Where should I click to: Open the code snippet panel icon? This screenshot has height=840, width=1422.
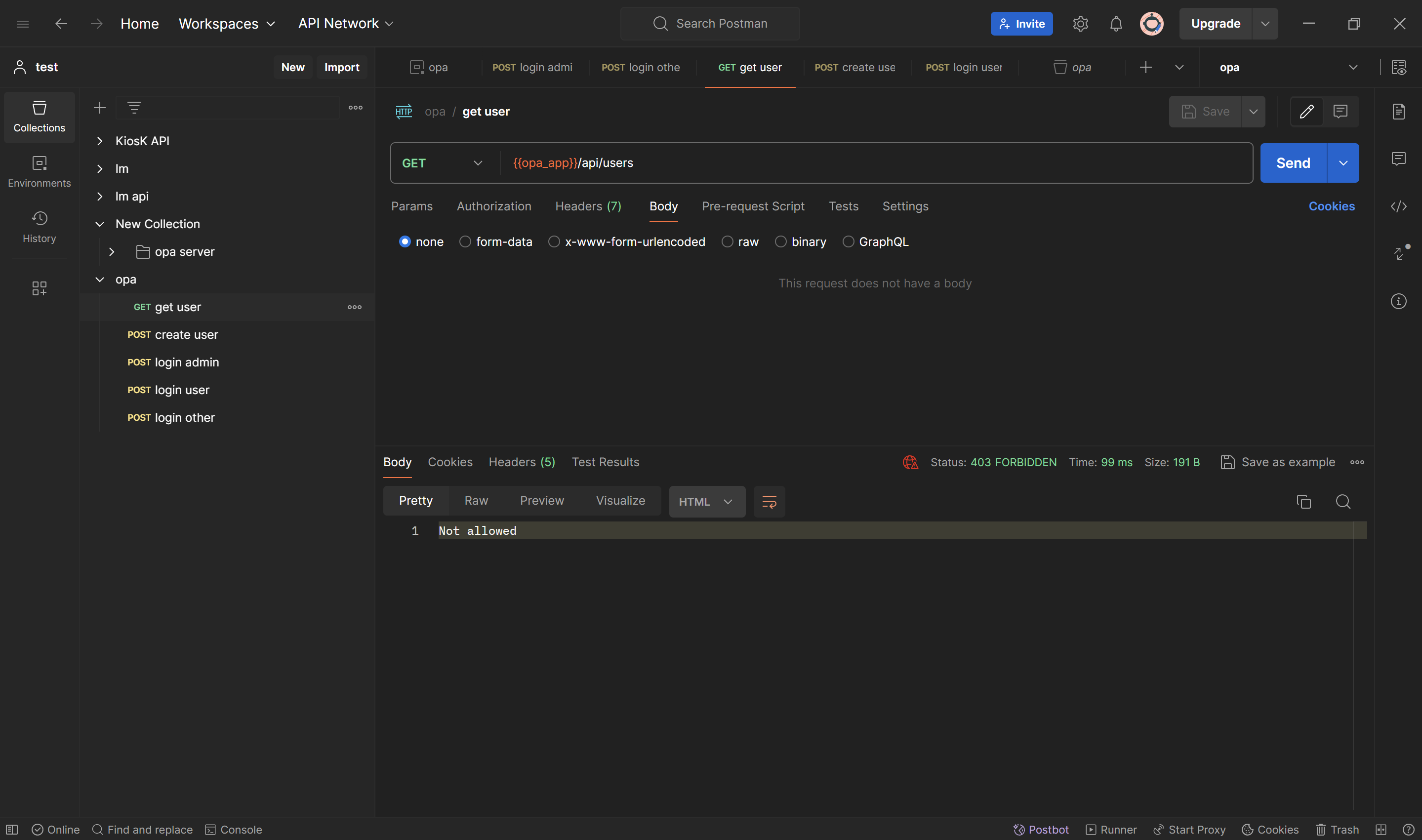1398,206
